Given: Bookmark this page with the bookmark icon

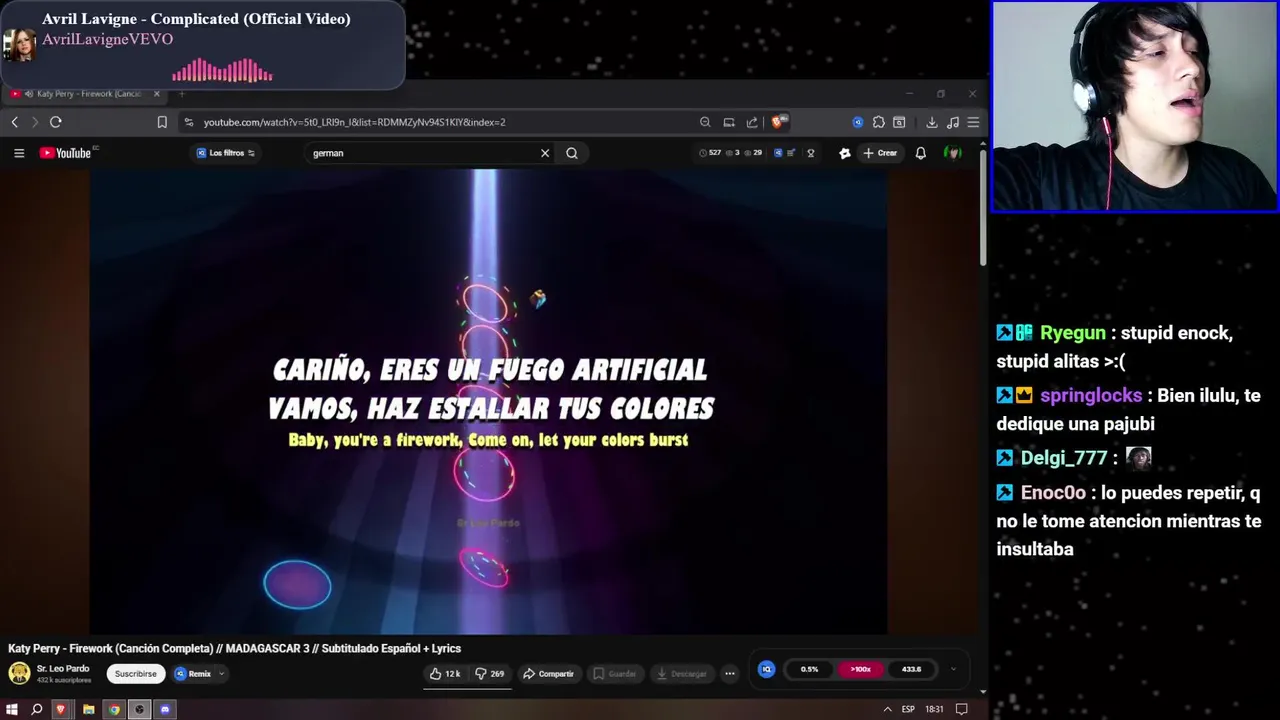Looking at the screenshot, I should (x=162, y=122).
